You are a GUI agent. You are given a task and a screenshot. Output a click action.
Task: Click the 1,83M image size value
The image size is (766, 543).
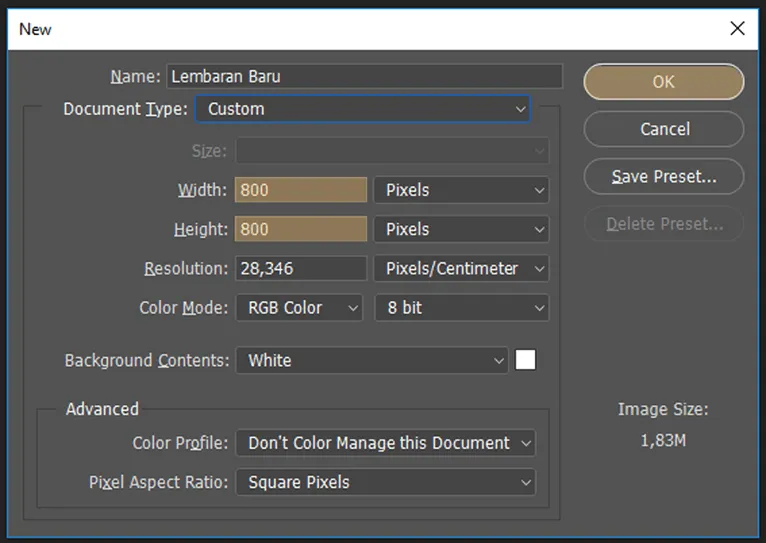[663, 440]
